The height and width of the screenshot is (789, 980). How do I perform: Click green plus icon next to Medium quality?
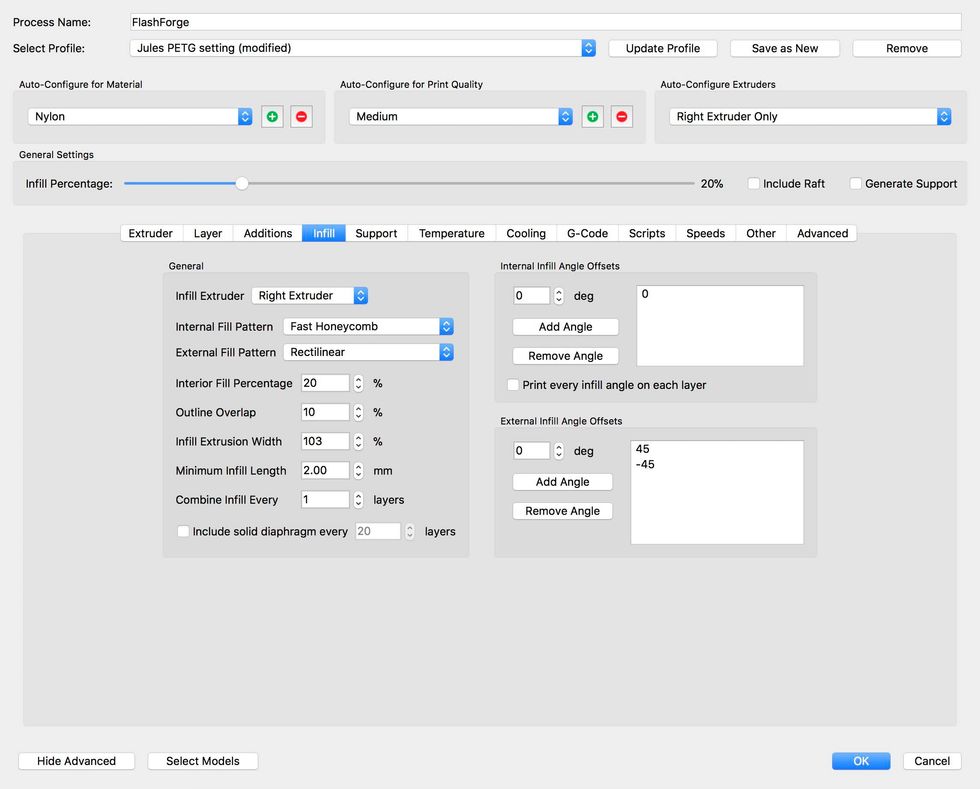592,117
